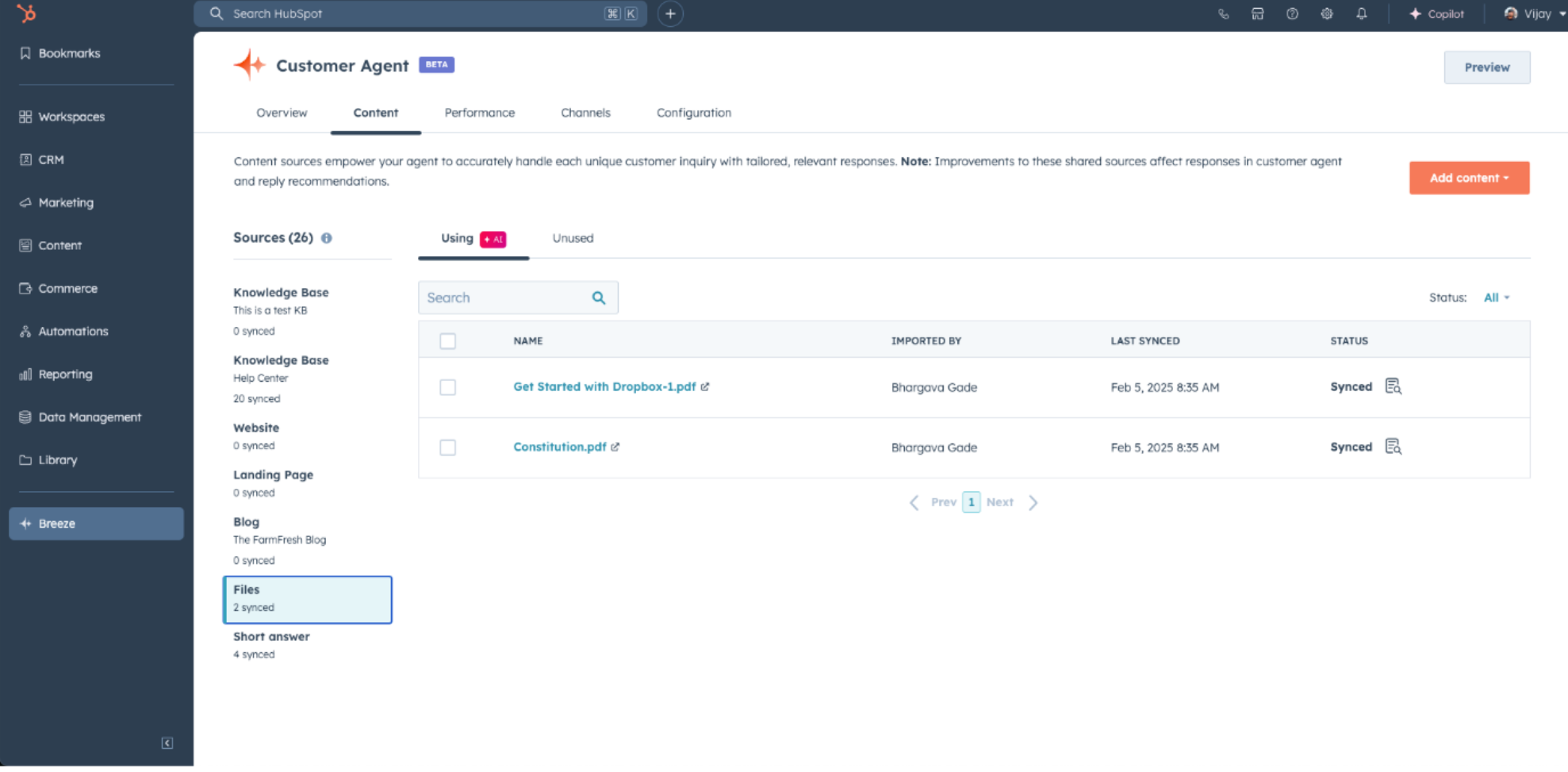Switch to the Unused tab

(x=573, y=238)
